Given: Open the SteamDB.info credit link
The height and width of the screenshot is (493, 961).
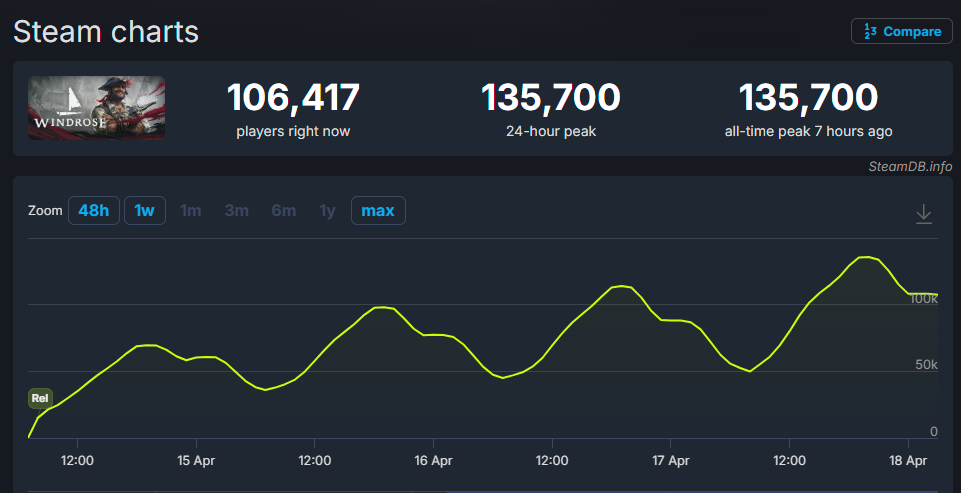Looking at the screenshot, I should (x=910, y=166).
